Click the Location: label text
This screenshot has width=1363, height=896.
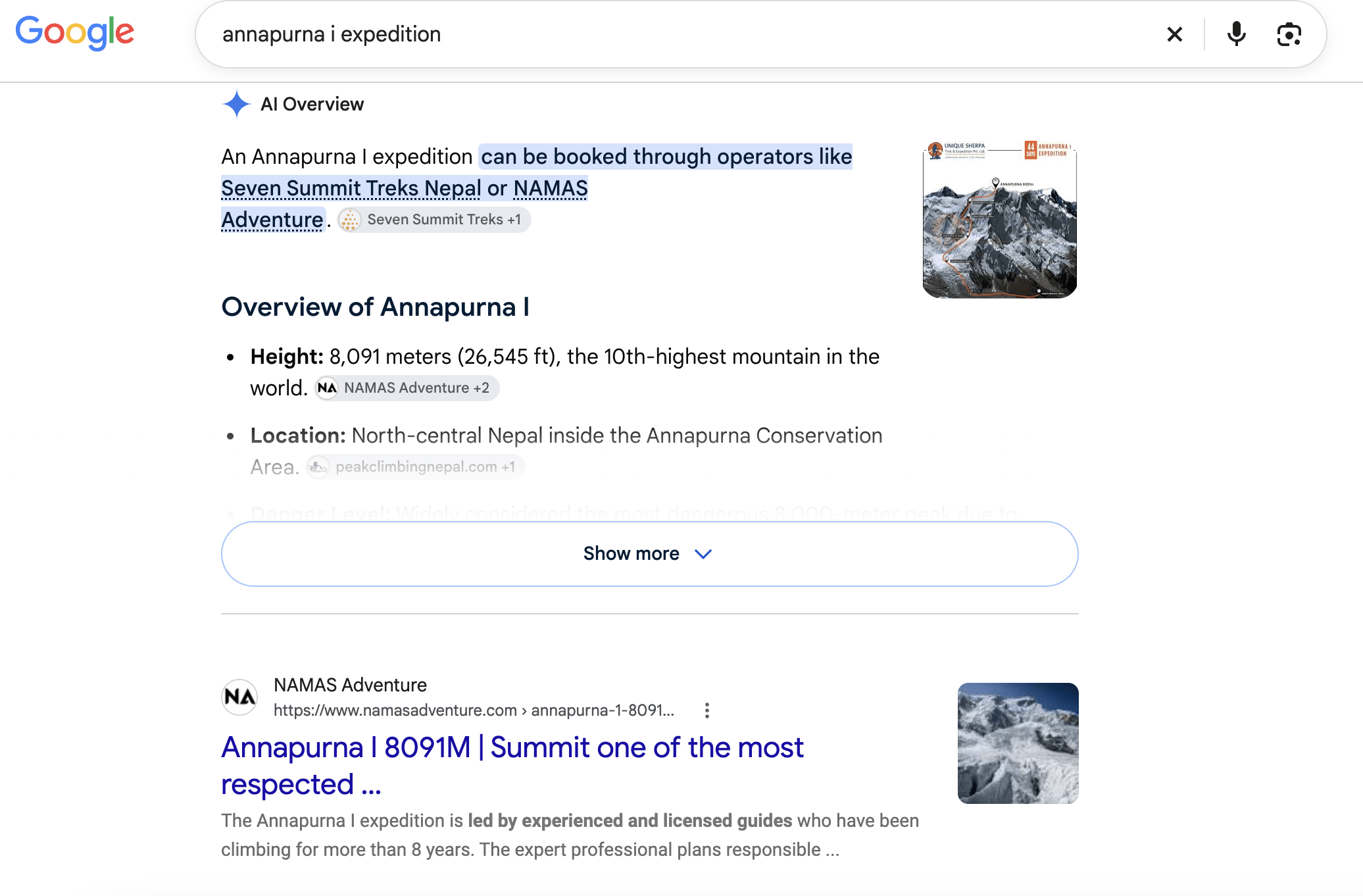click(x=298, y=436)
